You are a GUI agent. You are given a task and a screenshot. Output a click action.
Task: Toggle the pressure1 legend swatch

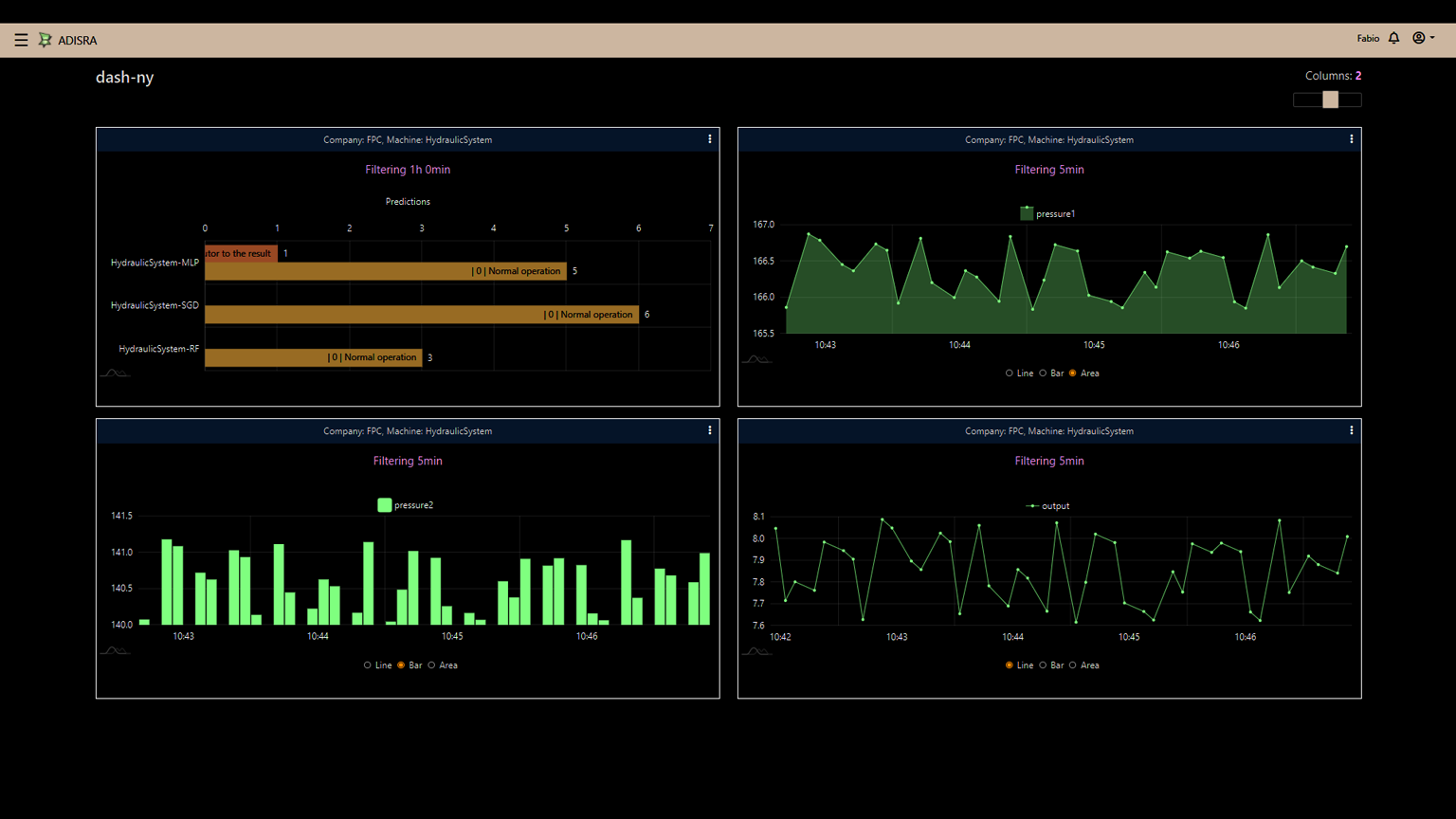point(1027,214)
